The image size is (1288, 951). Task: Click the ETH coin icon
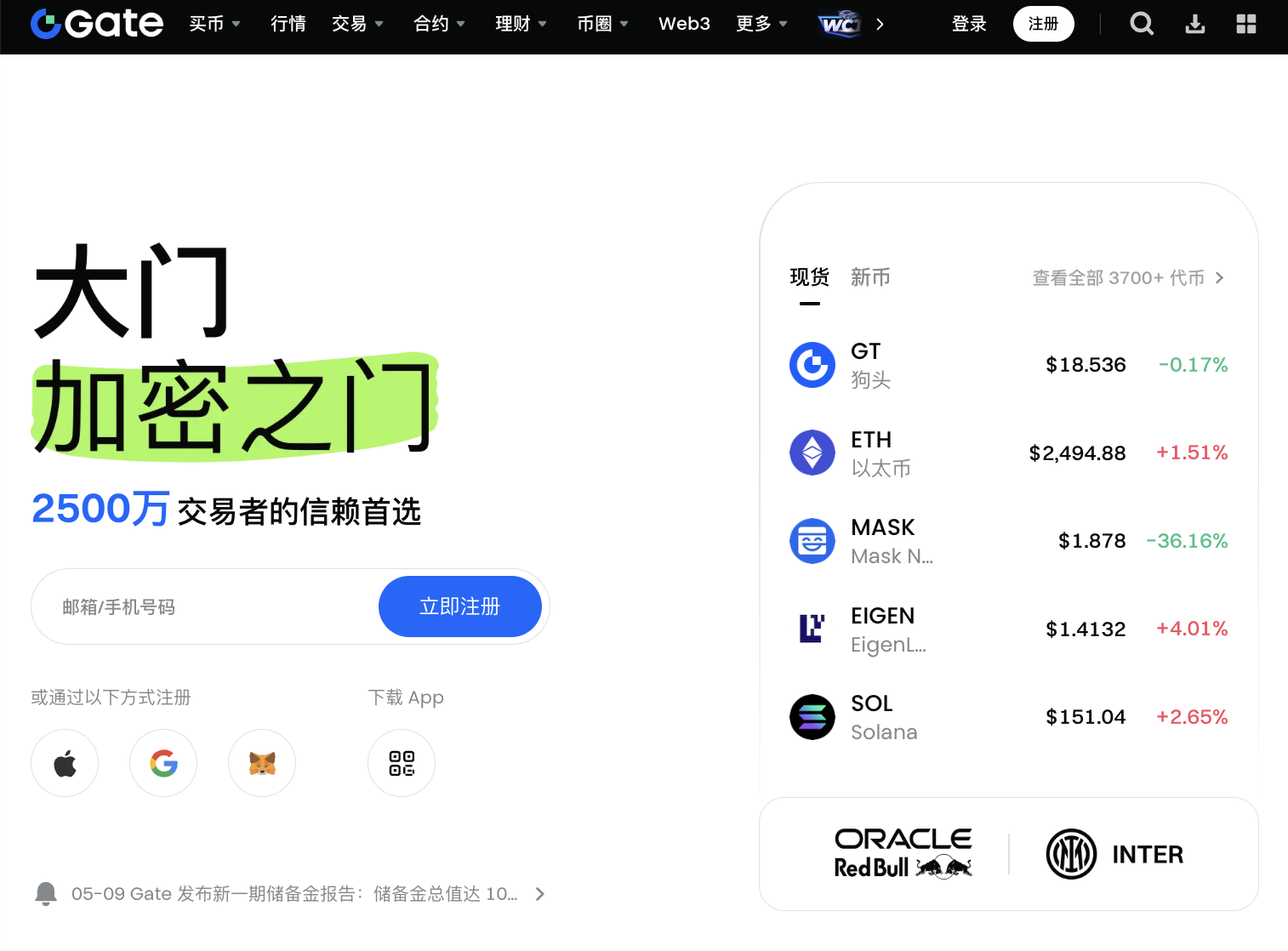tap(812, 453)
